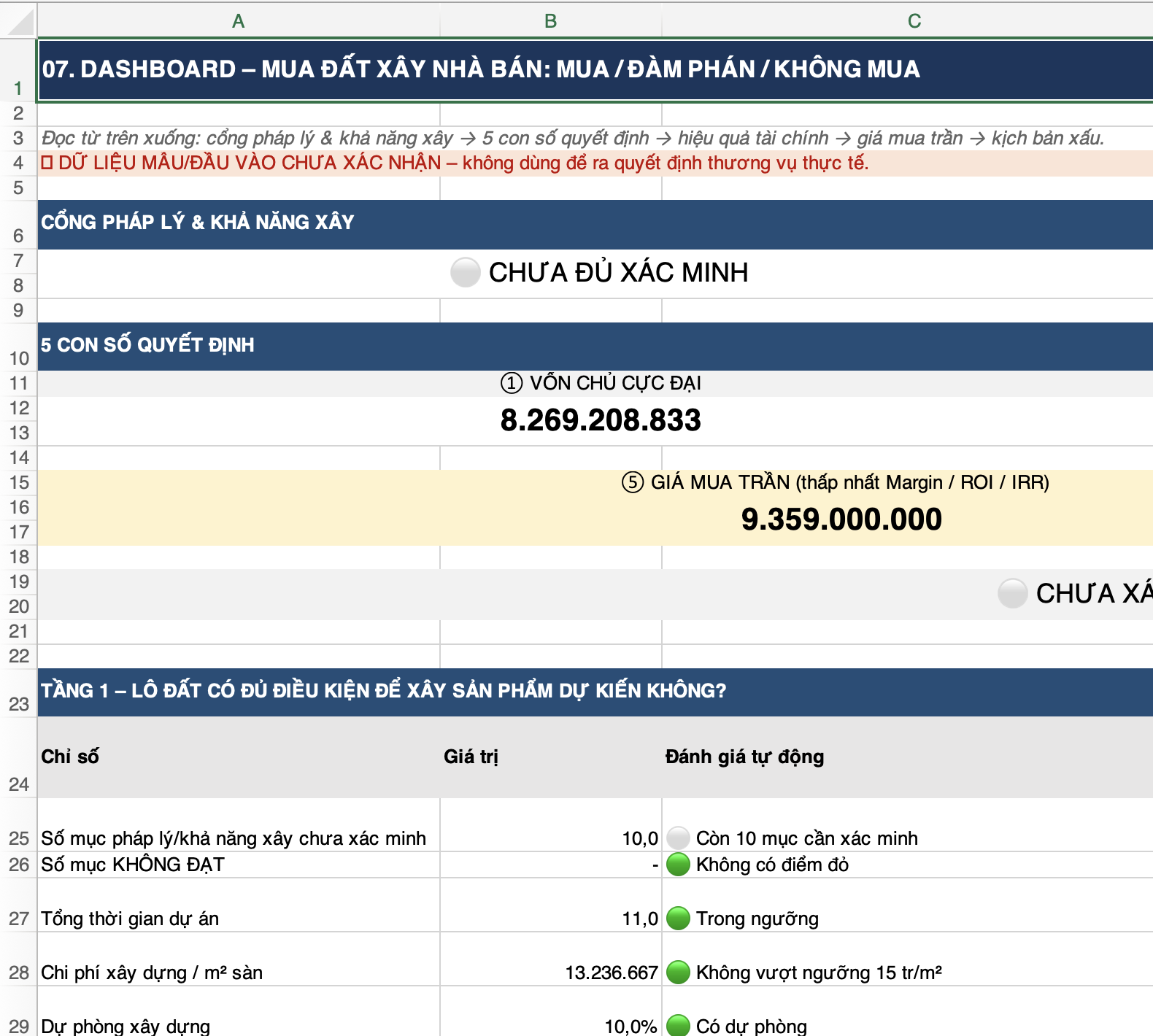Click the Không vượt ngưỡng 15 tr/m² text
1153x1036 pixels.
819,973
